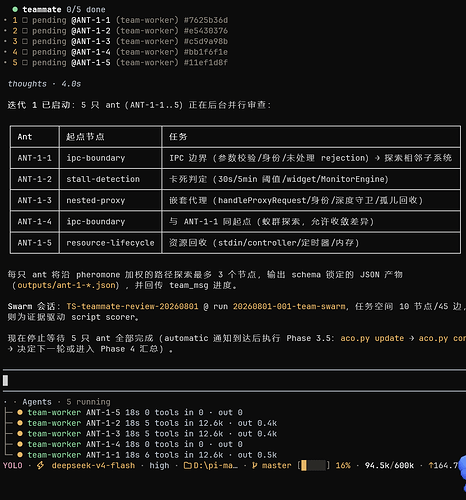Click ipc-boundary cell in ANT-1-4 row

point(110,222)
